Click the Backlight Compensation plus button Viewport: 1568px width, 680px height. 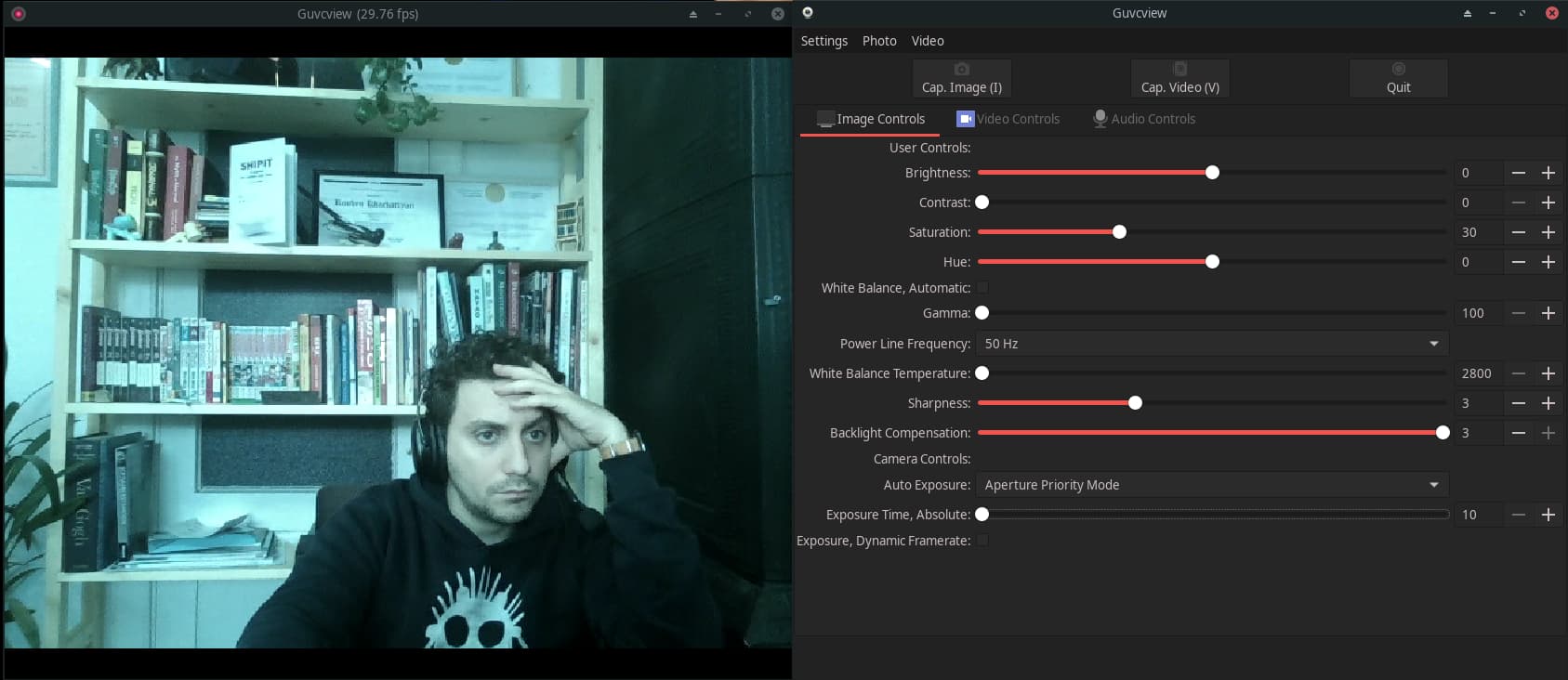[x=1548, y=433]
